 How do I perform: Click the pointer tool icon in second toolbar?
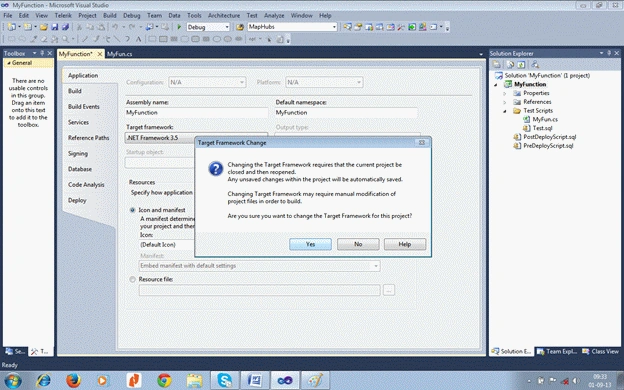coord(269,39)
